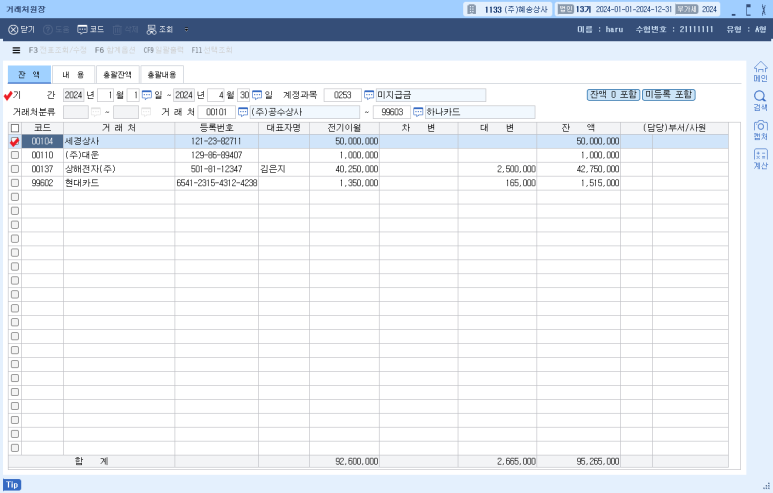Viewport: 773px width, 493px height.
Task: Click F11 선택조회 function
Action: [x=212, y=50]
